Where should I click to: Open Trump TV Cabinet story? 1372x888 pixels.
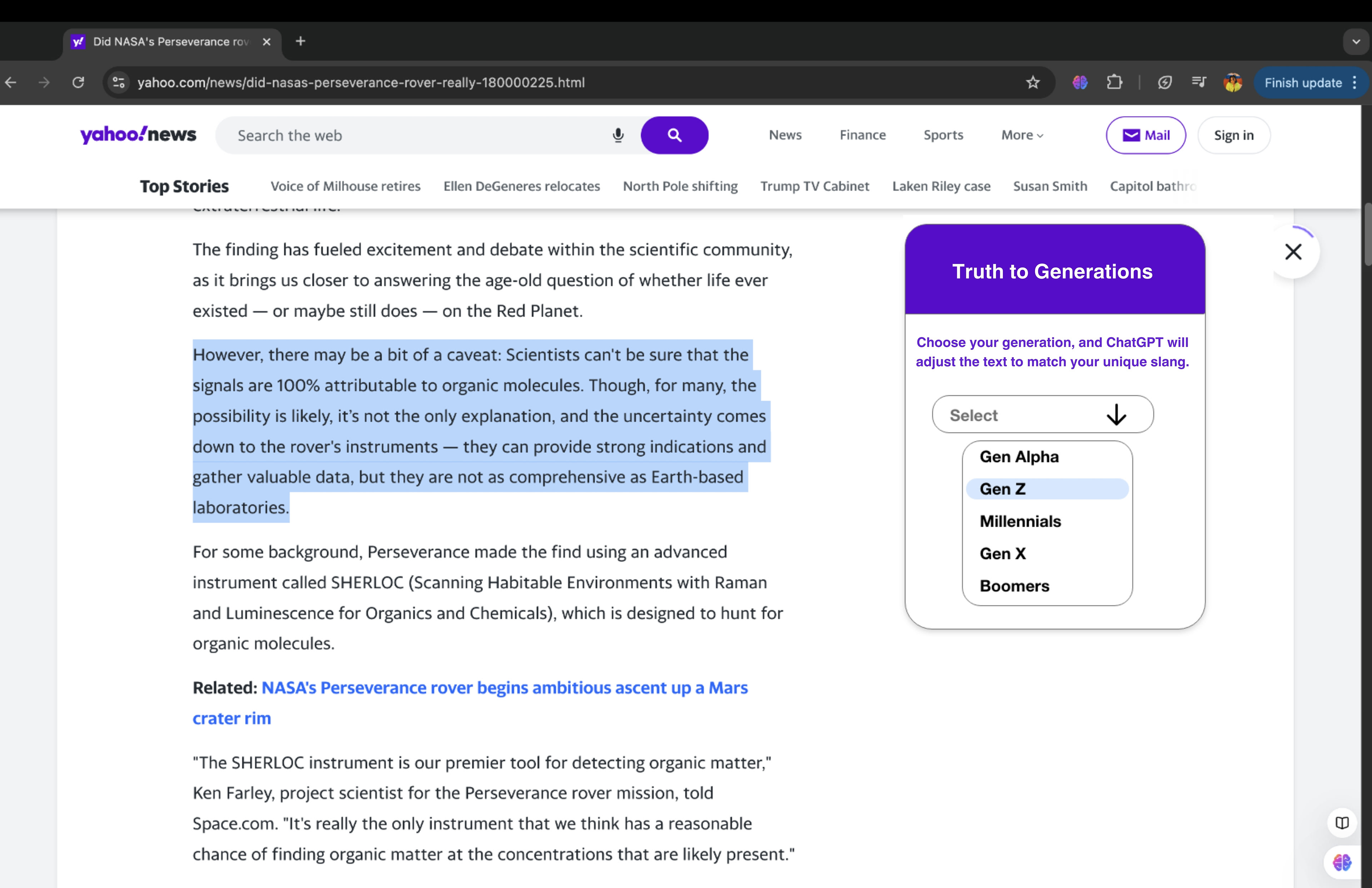[815, 186]
